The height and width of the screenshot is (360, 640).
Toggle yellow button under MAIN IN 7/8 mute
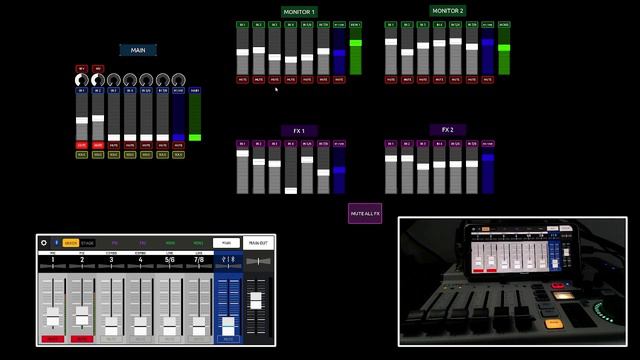pos(162,155)
